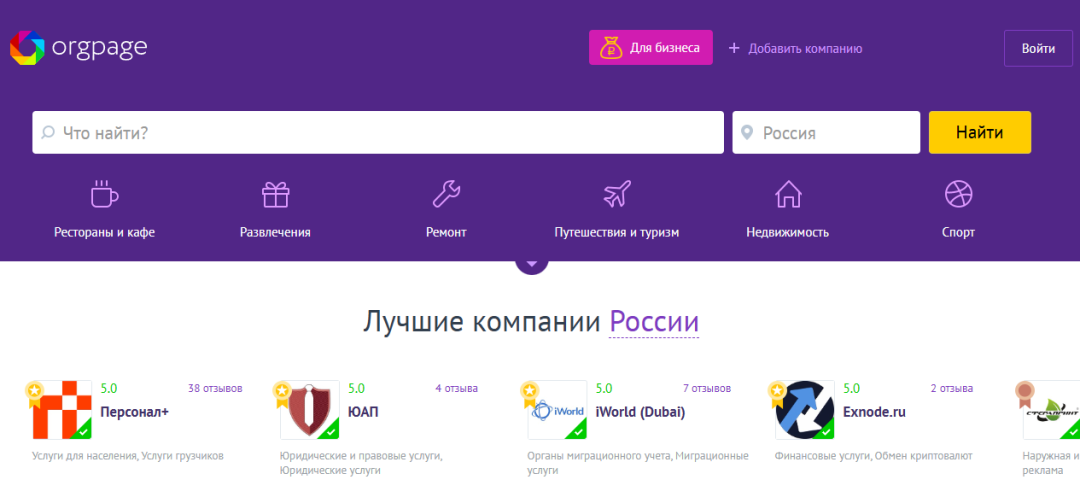
Task: Click the map pin icon in location field
Action: pos(747,133)
